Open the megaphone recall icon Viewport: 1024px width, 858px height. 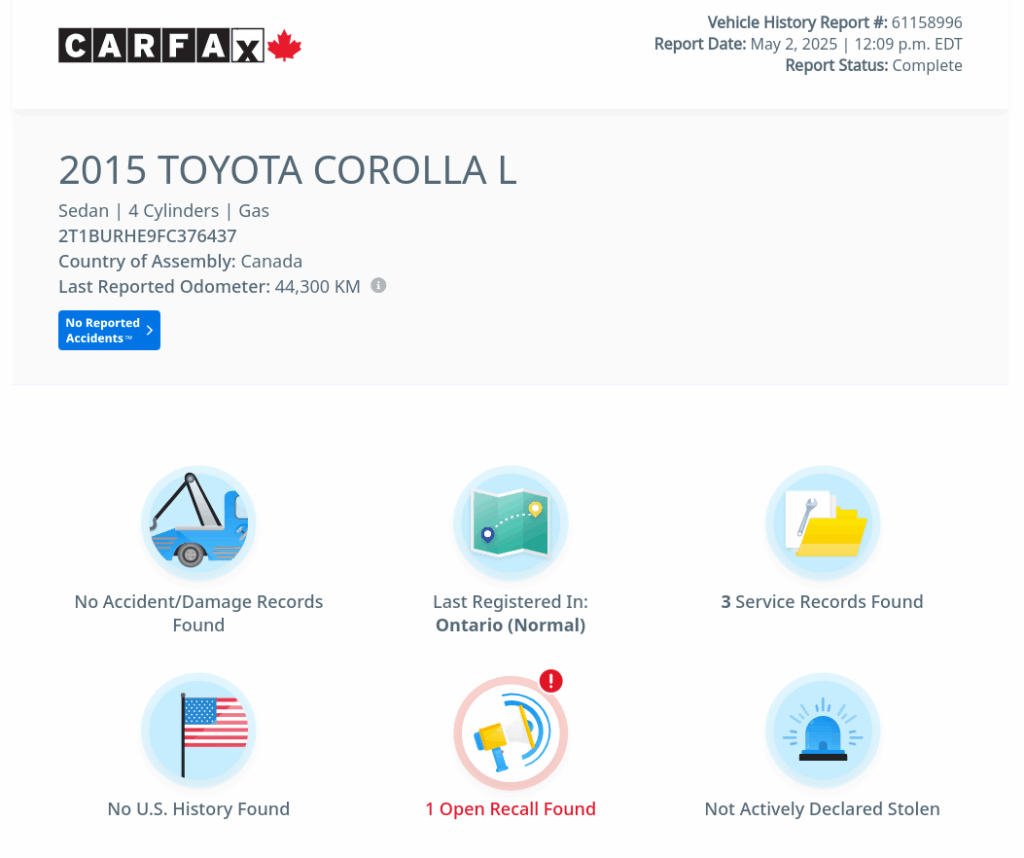(511, 733)
